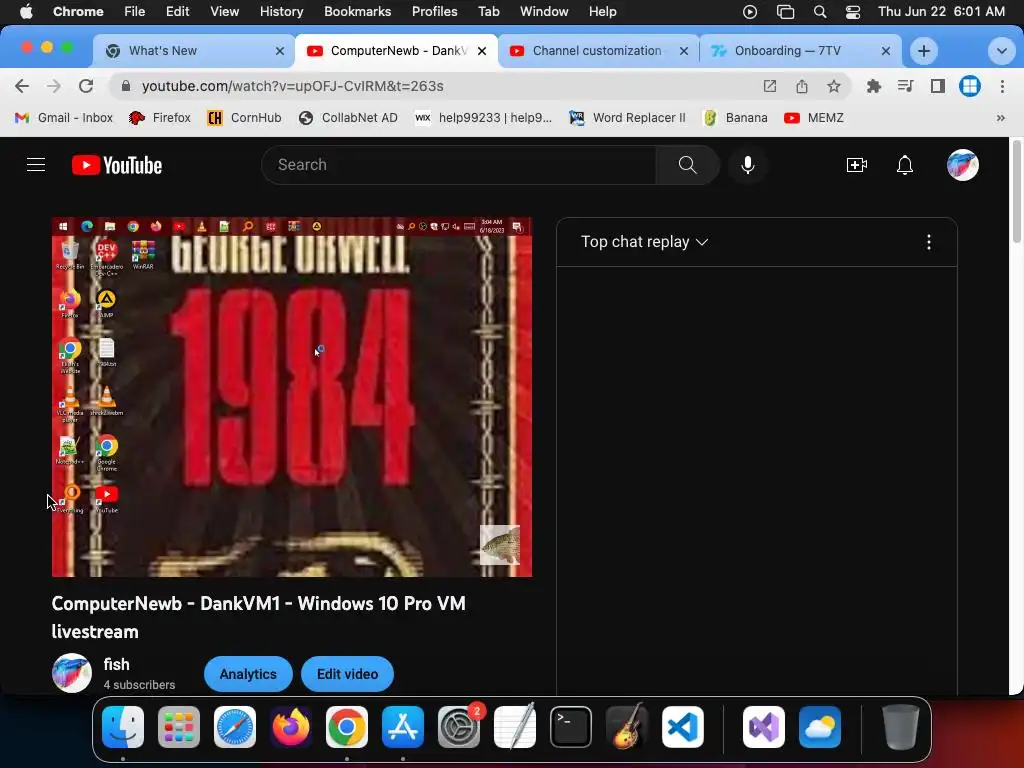Open the Banana bookmark

tap(735, 118)
